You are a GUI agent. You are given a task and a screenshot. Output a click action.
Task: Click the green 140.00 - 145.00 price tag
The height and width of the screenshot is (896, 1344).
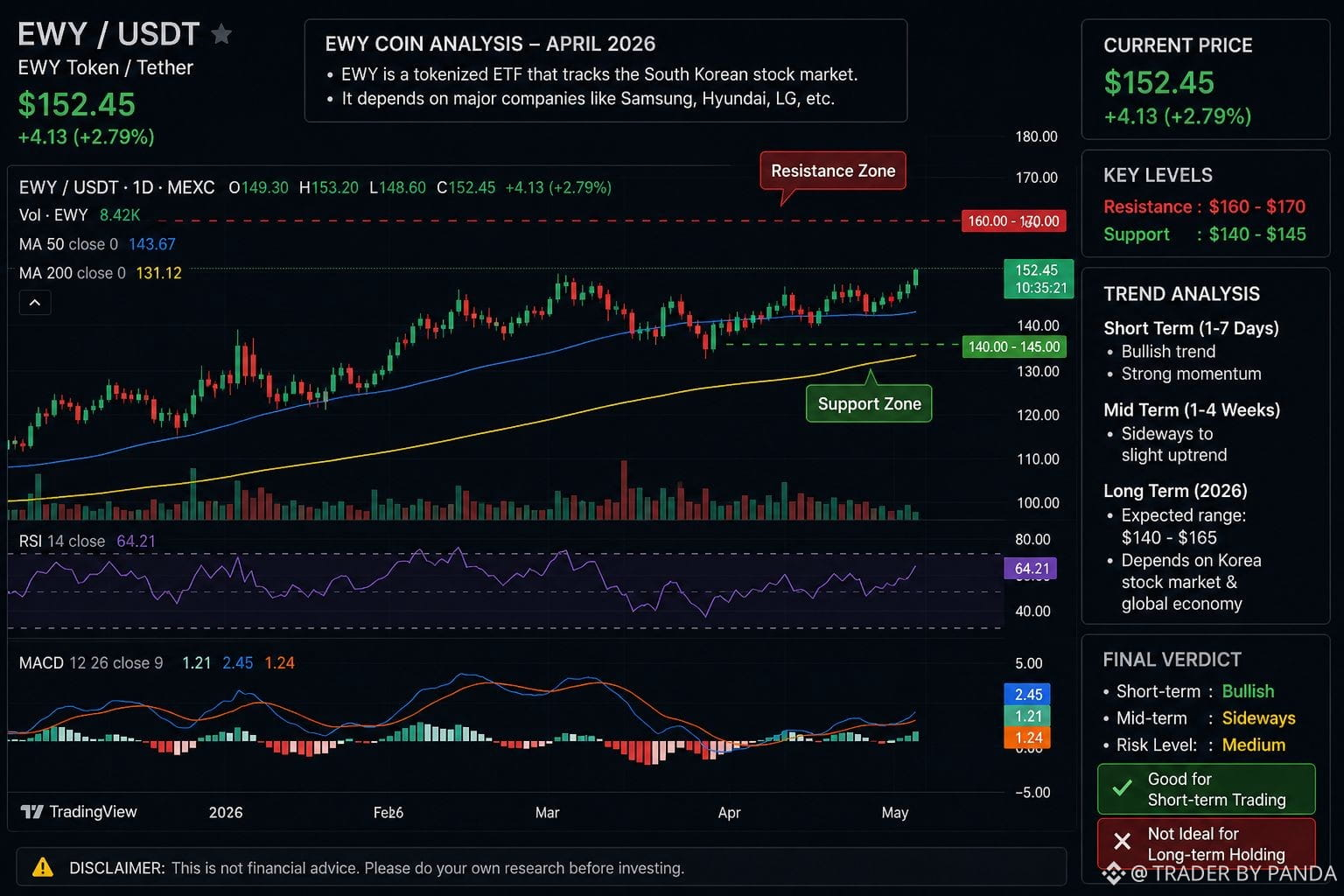click(1014, 346)
